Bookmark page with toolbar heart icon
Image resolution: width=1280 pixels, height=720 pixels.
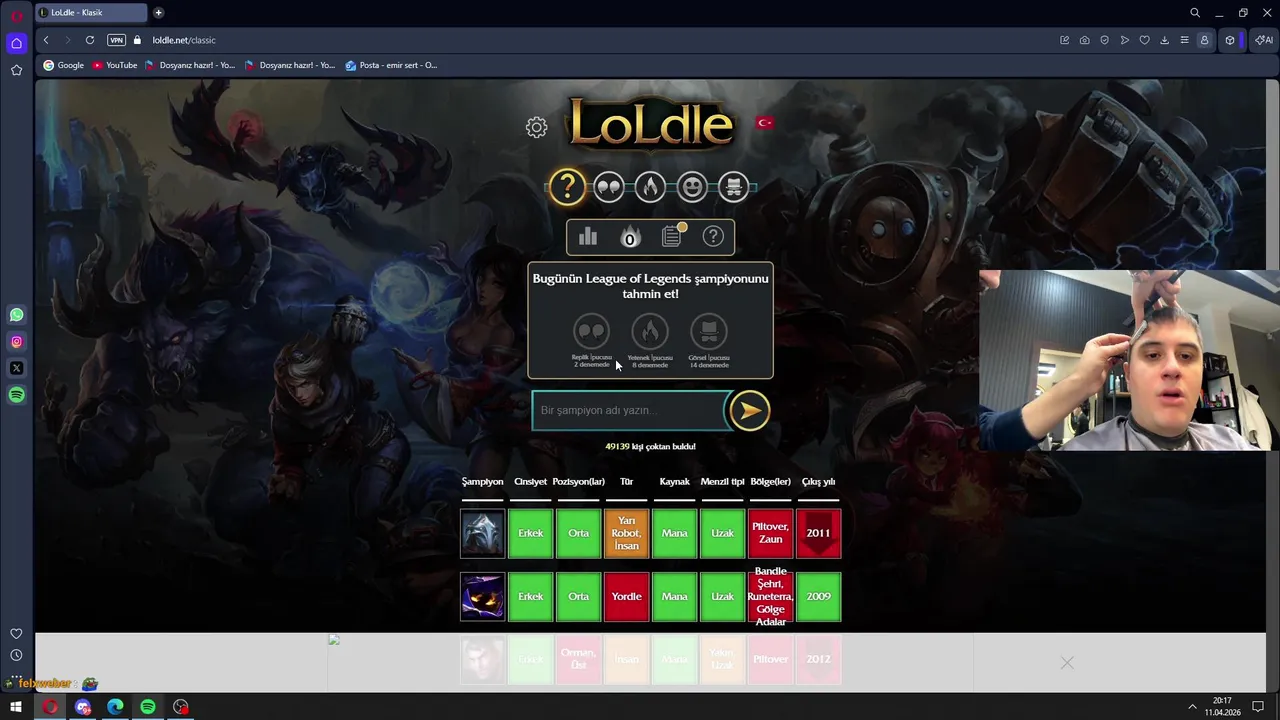[1144, 40]
